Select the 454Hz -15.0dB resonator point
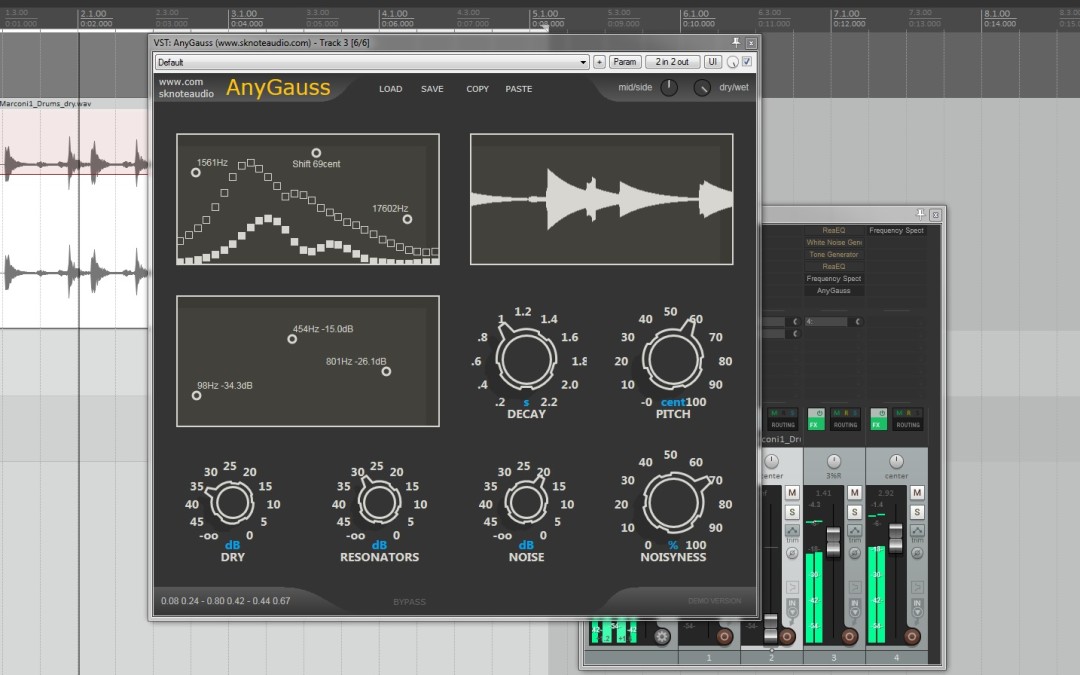The height and width of the screenshot is (675, 1080). [x=292, y=339]
